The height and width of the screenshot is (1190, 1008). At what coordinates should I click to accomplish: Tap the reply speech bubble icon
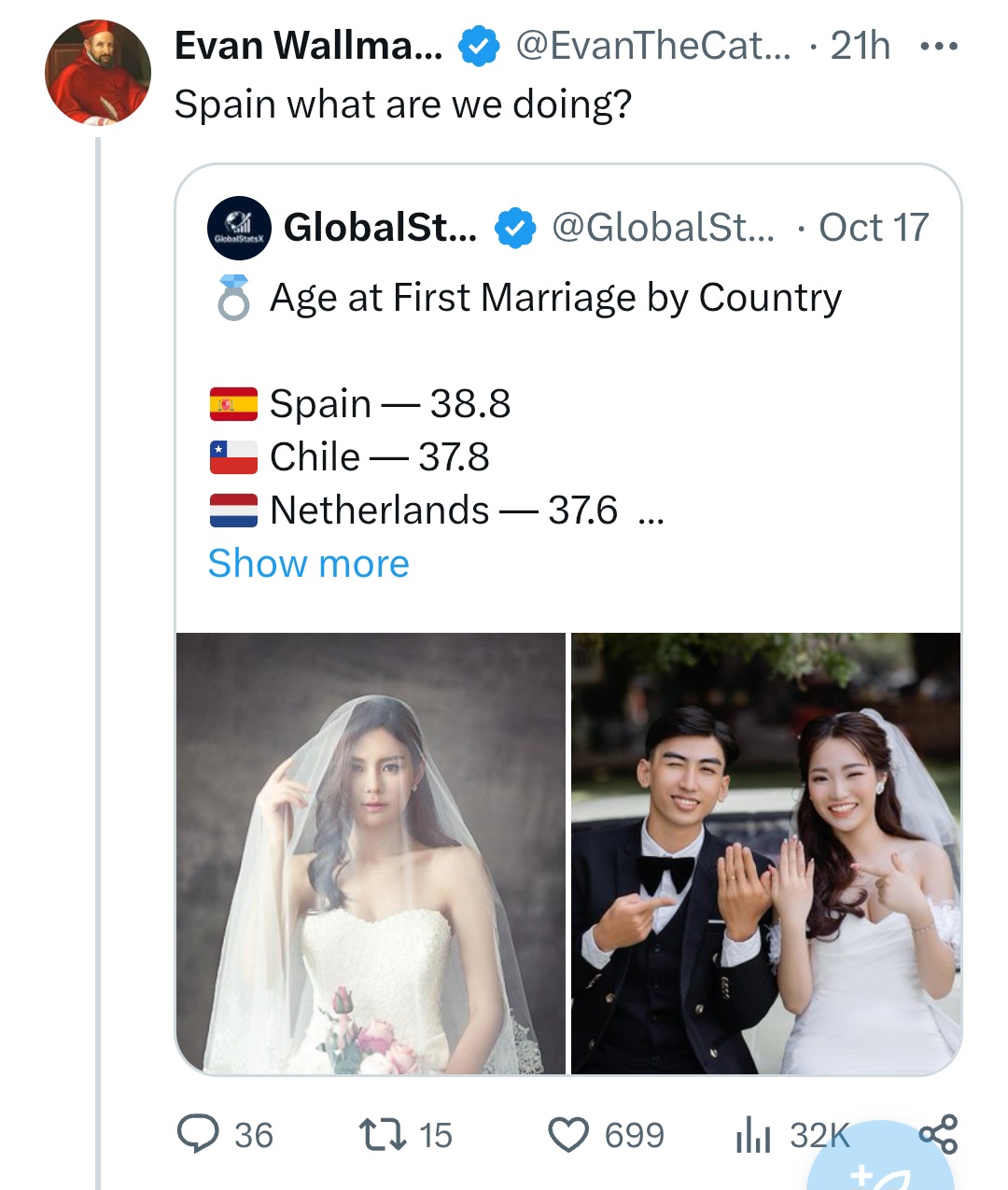(198, 1134)
